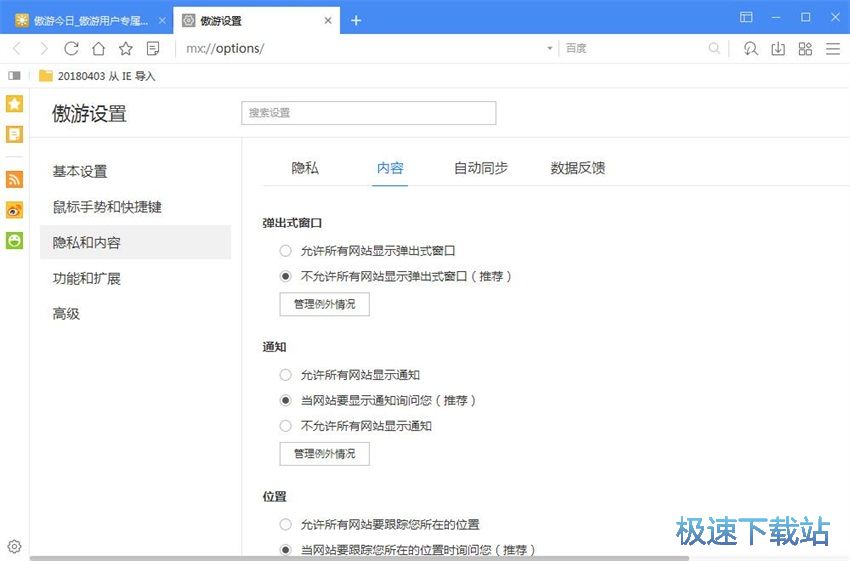Click 管理例外情况 under 弹出式窗口

pos(325,304)
